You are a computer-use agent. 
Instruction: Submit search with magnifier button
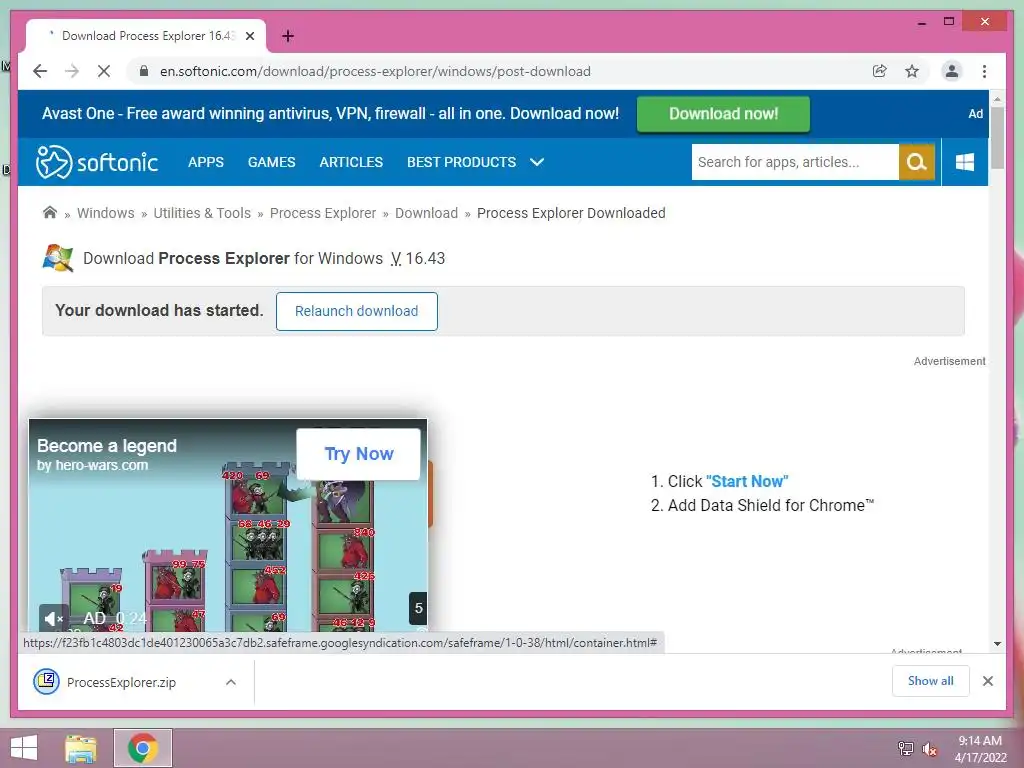[916, 162]
